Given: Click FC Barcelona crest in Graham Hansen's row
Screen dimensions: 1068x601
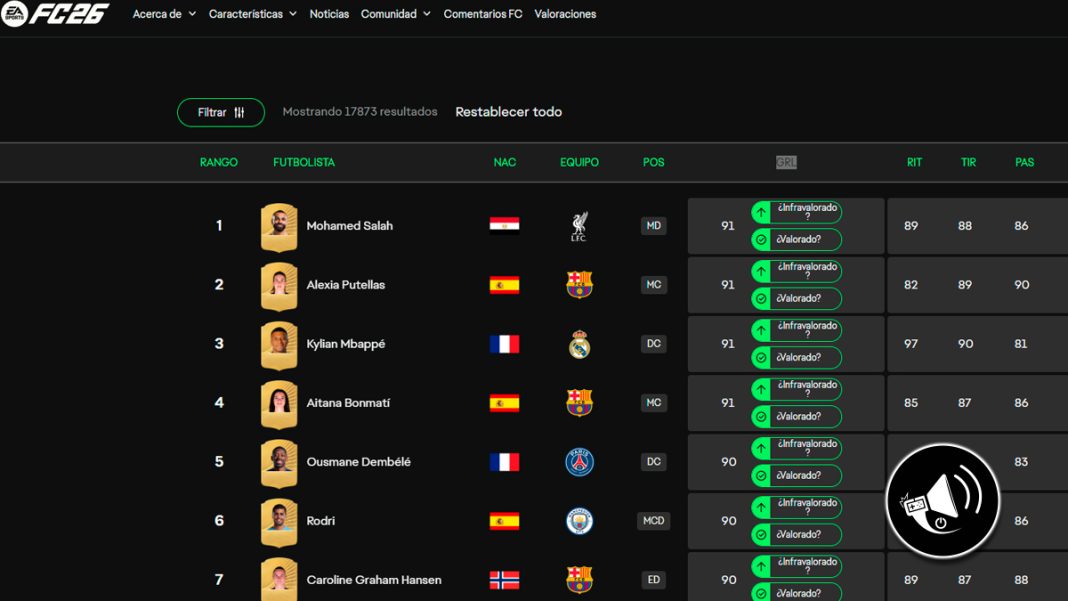Looking at the screenshot, I should tap(580, 580).
